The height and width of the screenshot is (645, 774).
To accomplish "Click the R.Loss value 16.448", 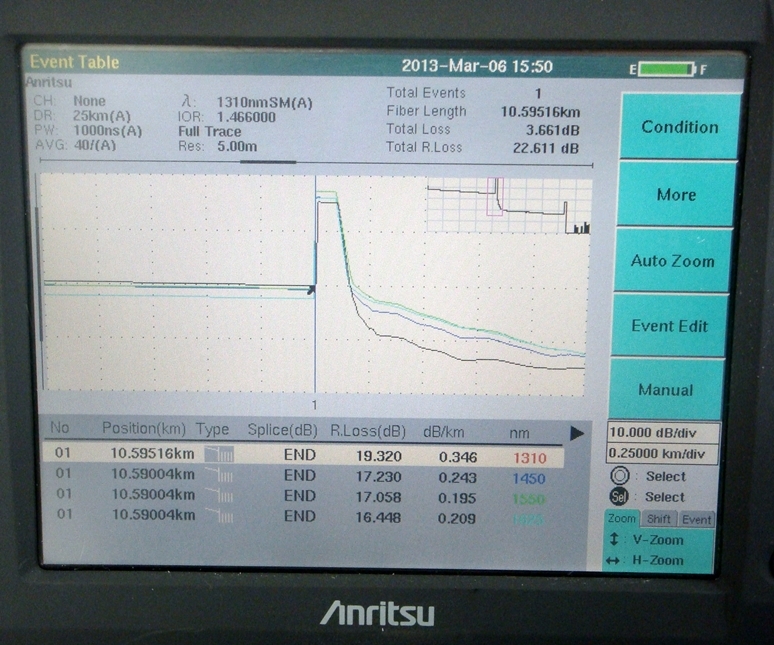I will tap(379, 518).
